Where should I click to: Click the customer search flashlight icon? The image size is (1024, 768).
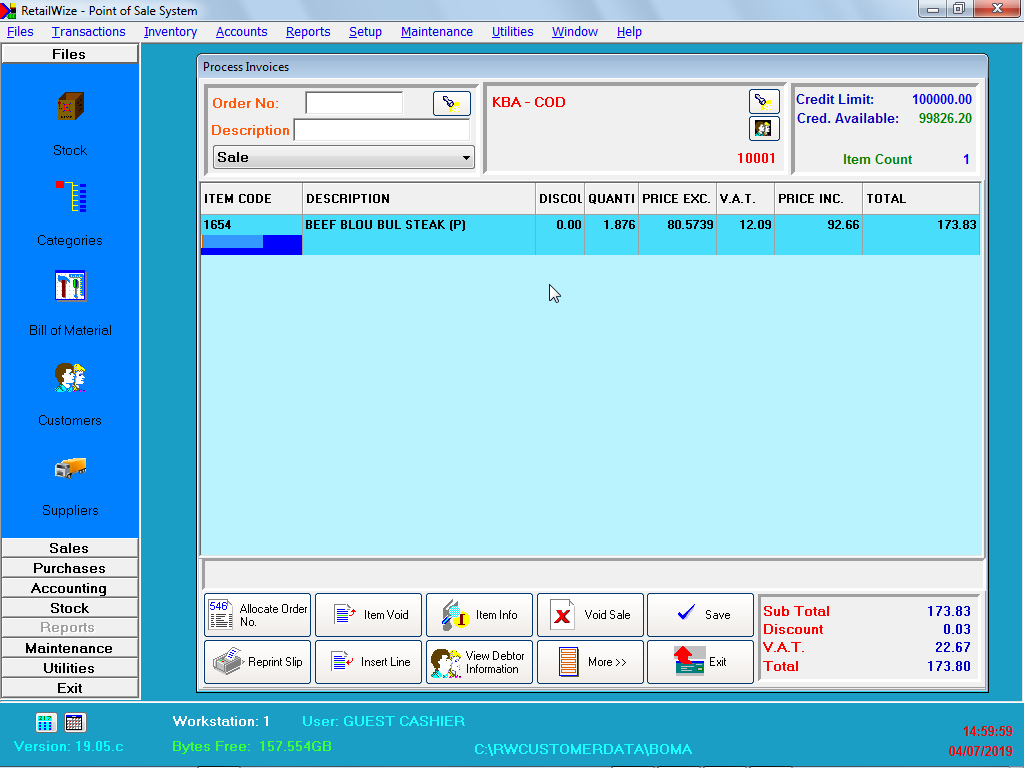click(x=764, y=101)
